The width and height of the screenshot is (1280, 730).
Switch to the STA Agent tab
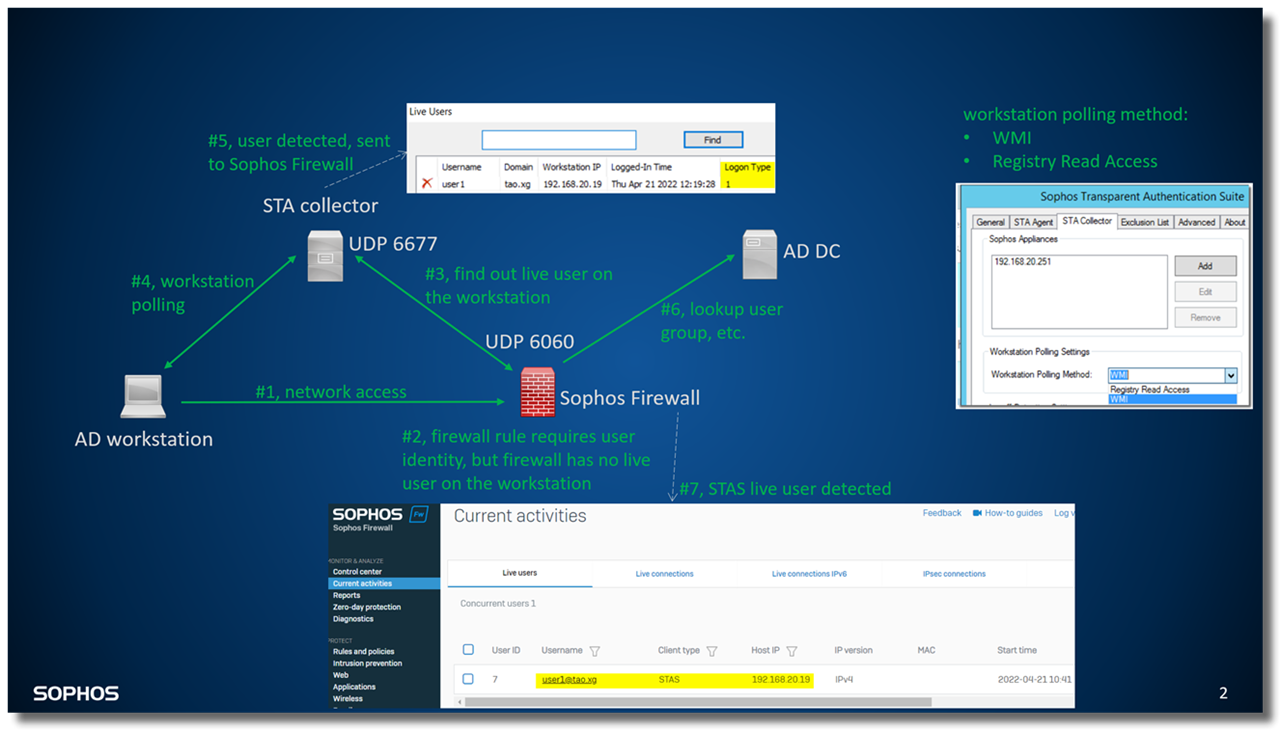pos(1033,222)
